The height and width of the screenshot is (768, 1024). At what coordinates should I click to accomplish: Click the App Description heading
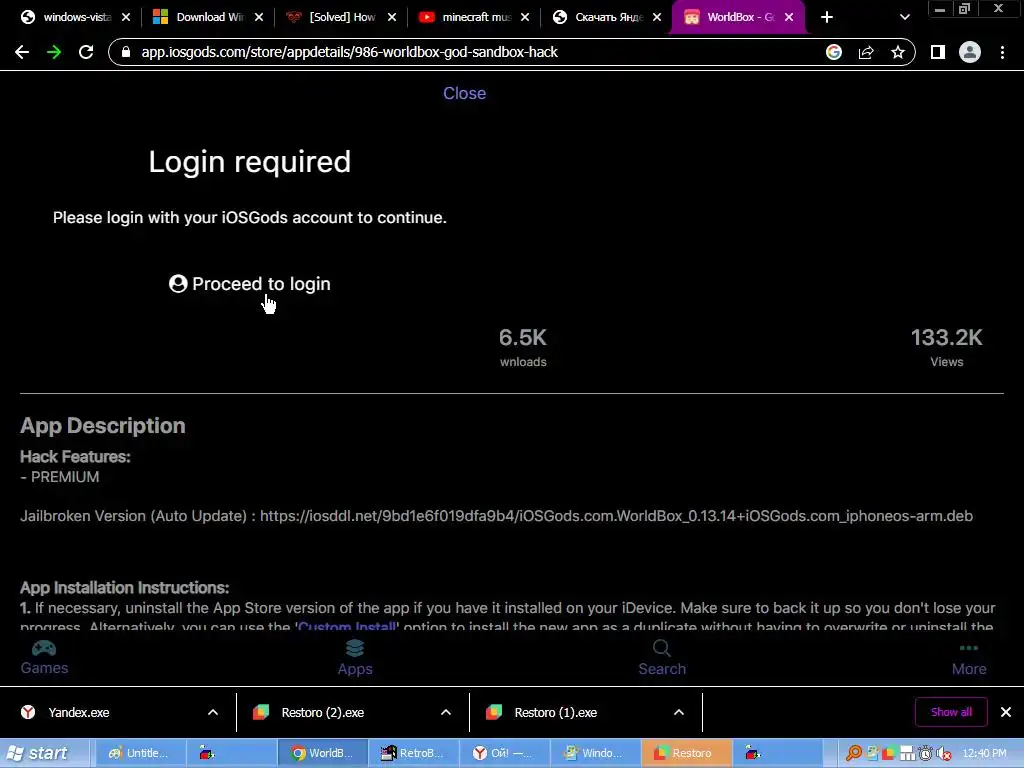point(103,426)
